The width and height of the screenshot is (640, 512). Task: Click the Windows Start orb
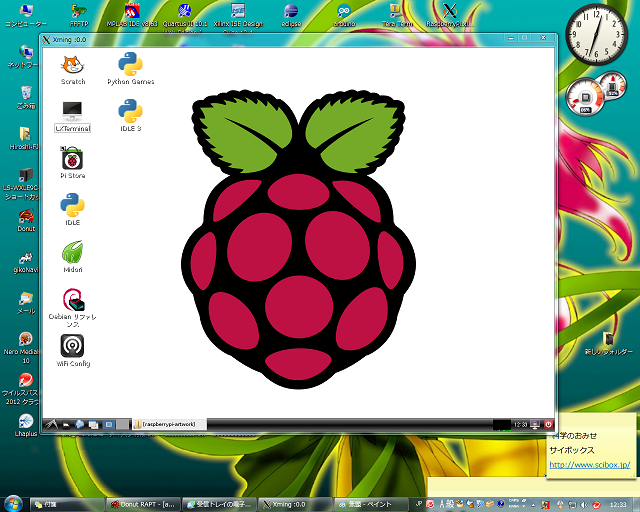pyautogui.click(x=13, y=504)
